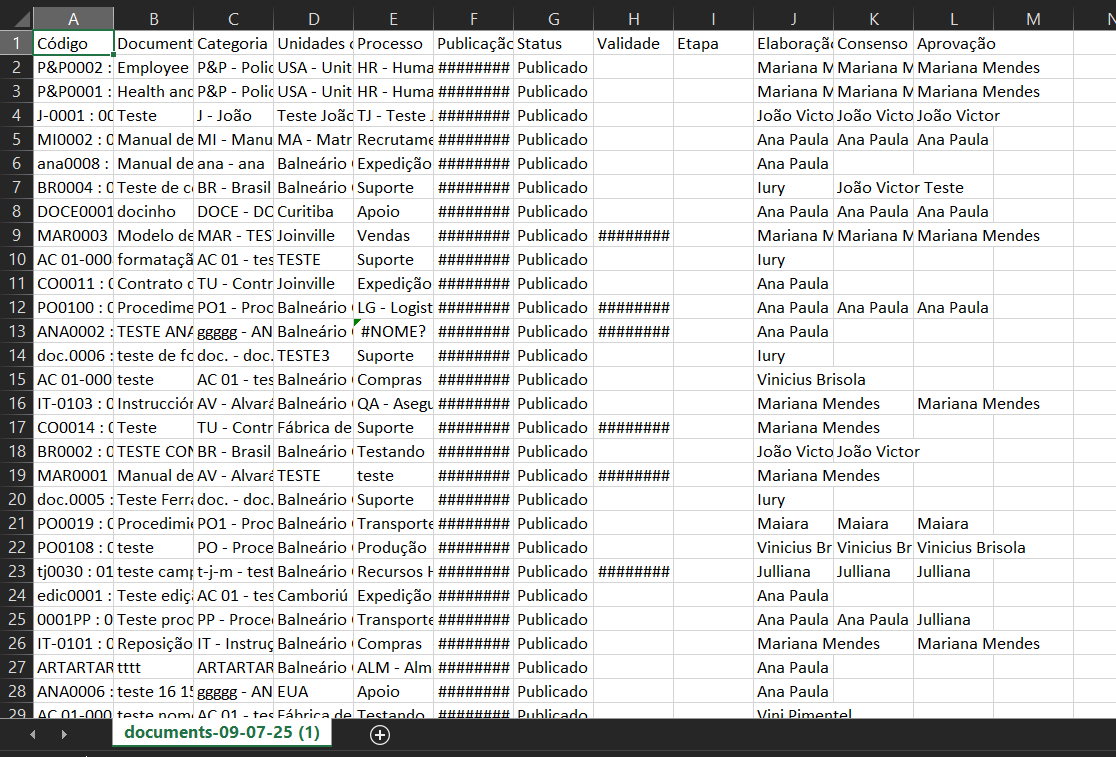Select the 'ana0008' code cell

click(73, 164)
